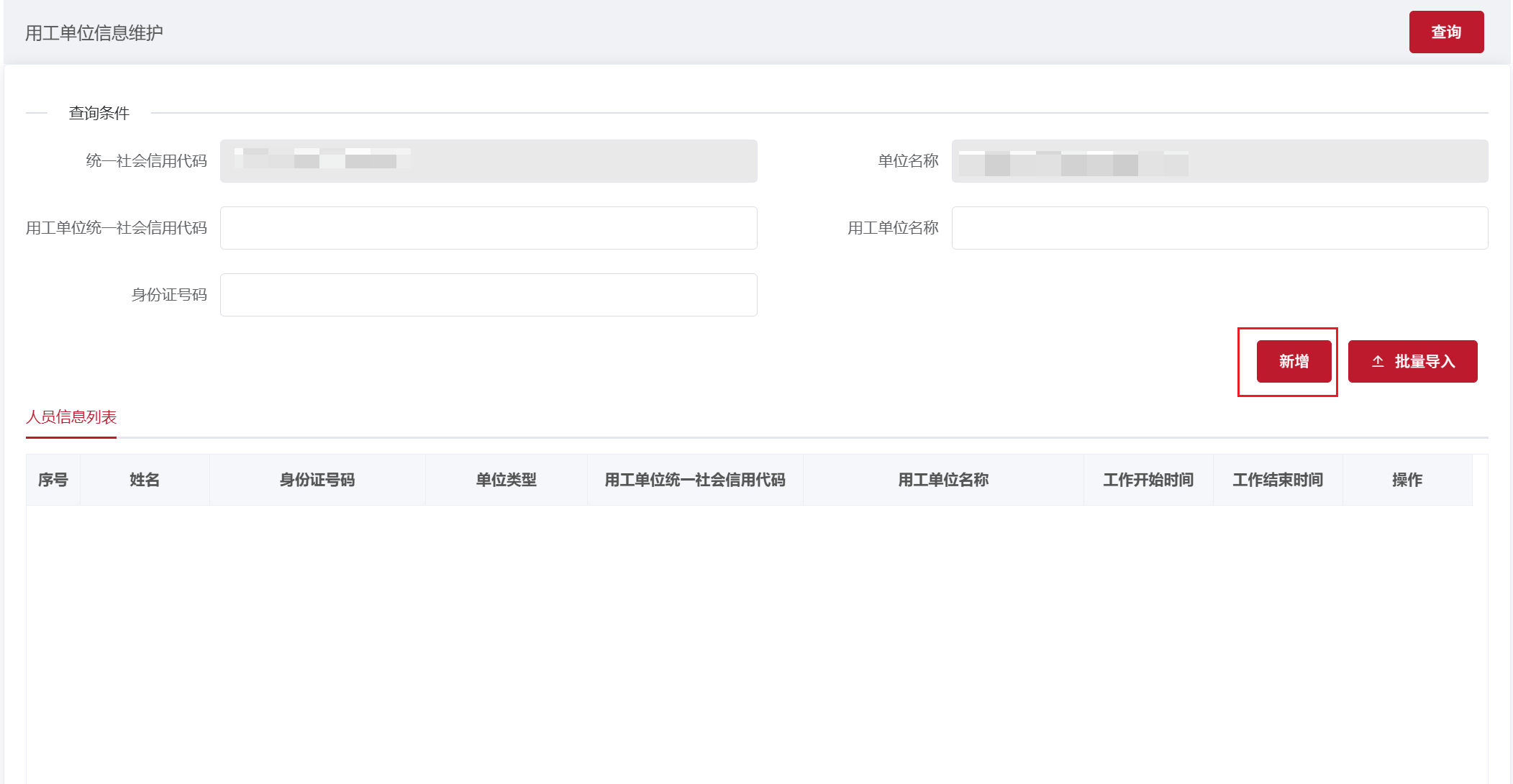
Task: Click the 工作结束时间 column header
Action: [x=1278, y=480]
